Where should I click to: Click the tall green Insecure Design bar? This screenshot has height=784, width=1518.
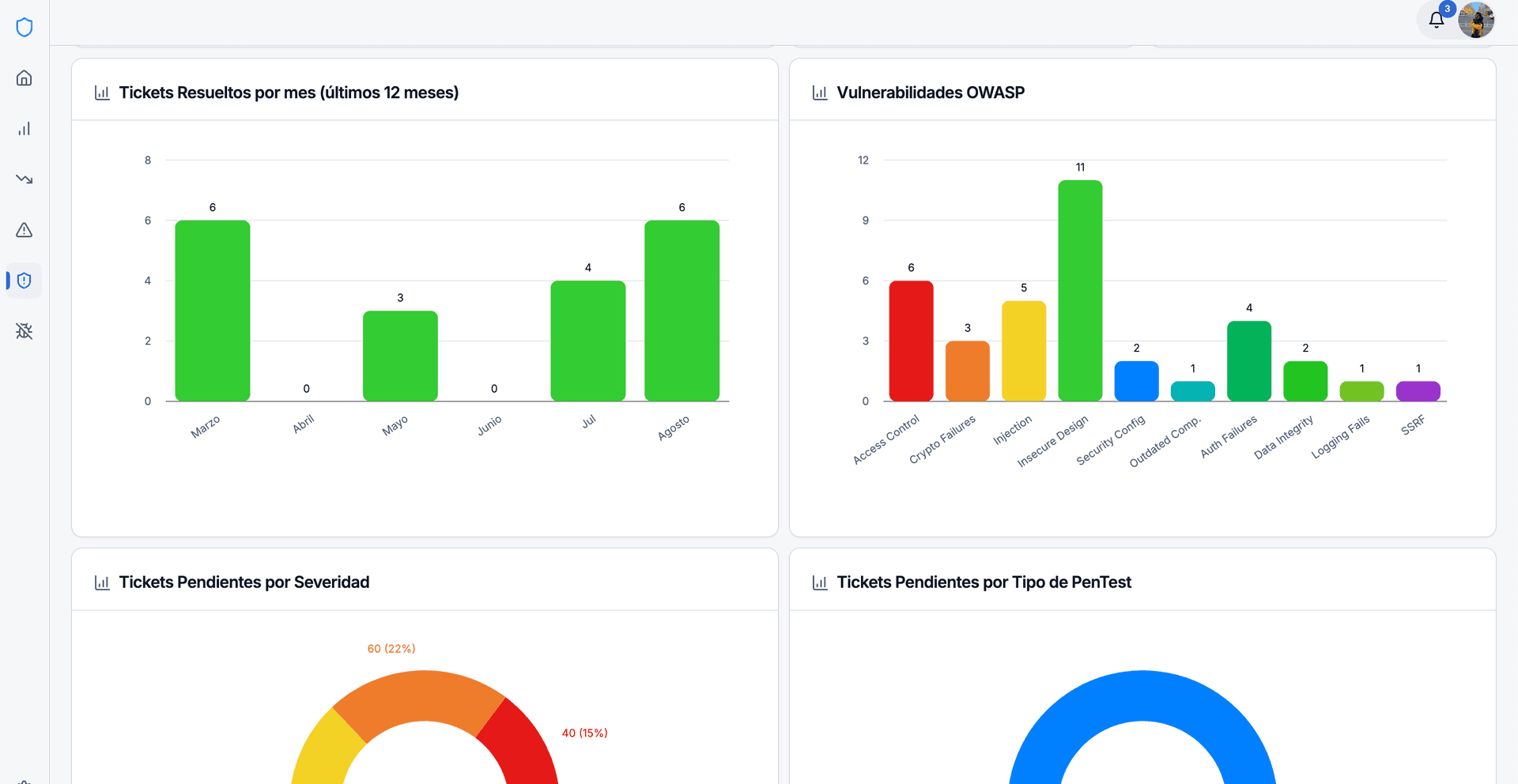(x=1080, y=290)
